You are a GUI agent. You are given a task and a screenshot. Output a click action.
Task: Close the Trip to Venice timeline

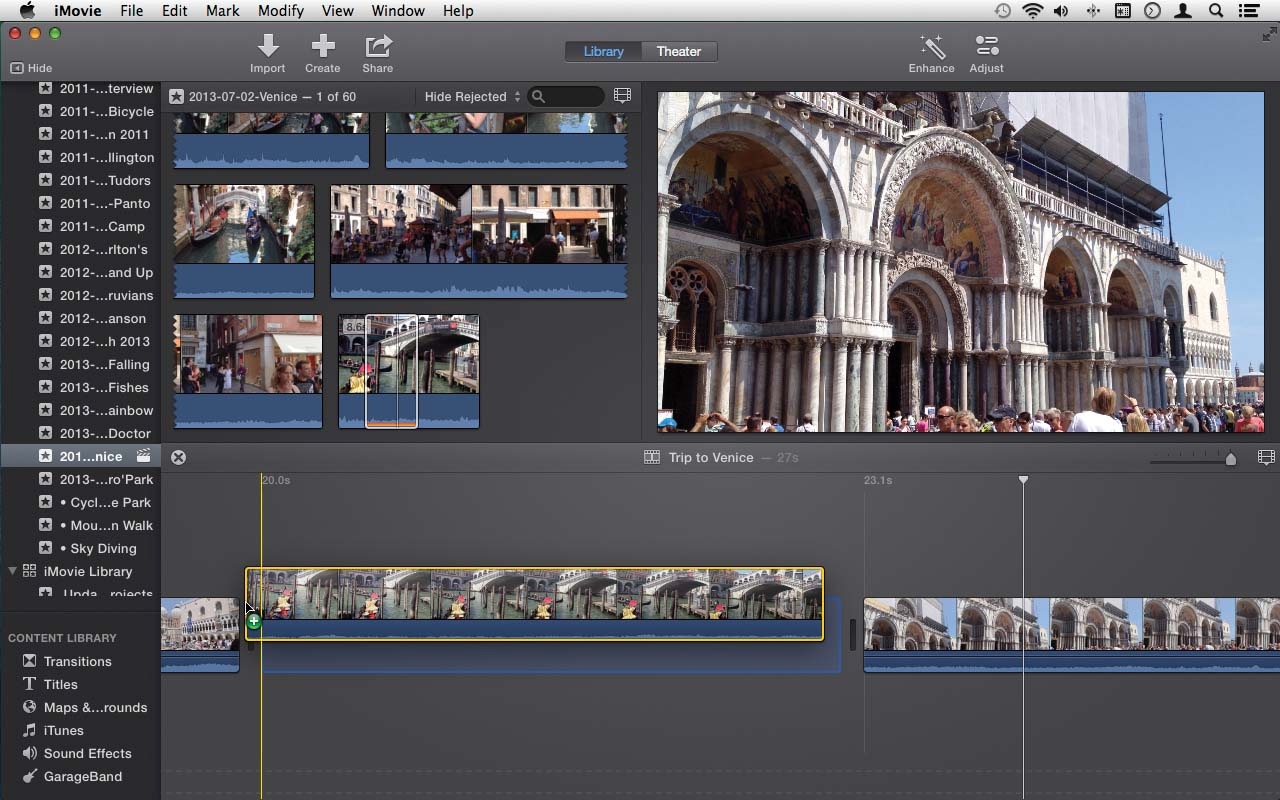click(178, 457)
